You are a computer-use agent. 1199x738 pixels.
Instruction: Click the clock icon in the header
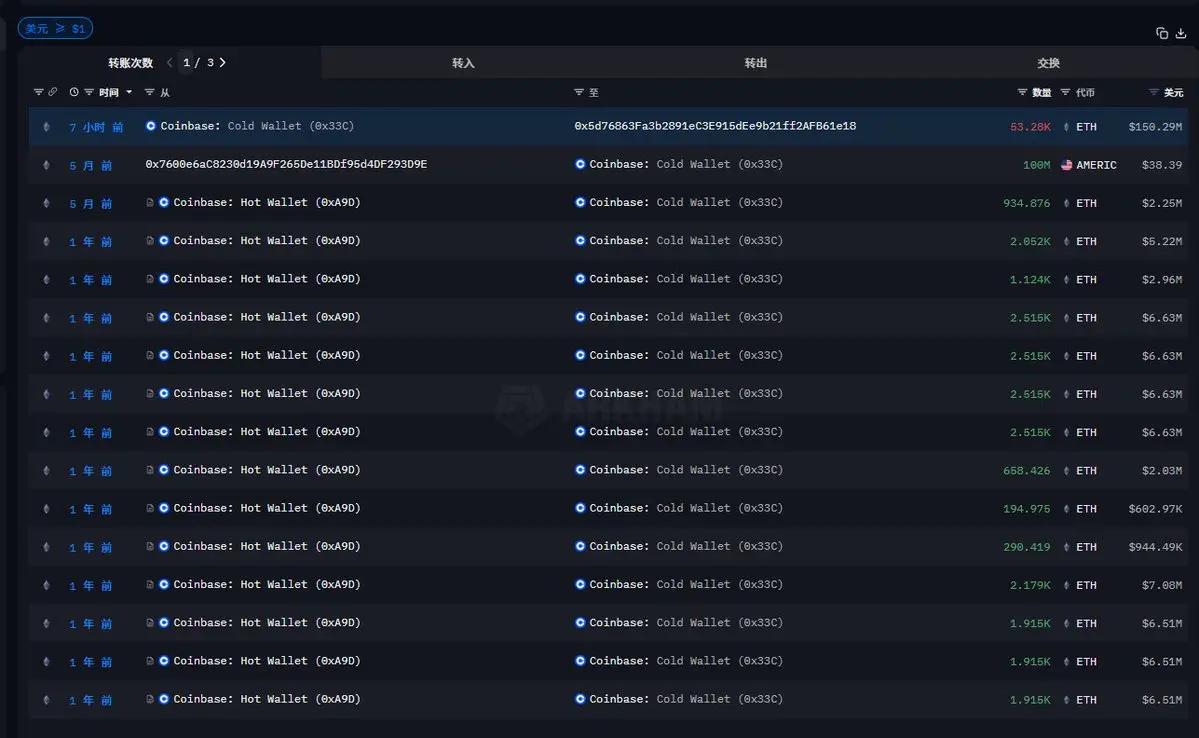[x=74, y=92]
